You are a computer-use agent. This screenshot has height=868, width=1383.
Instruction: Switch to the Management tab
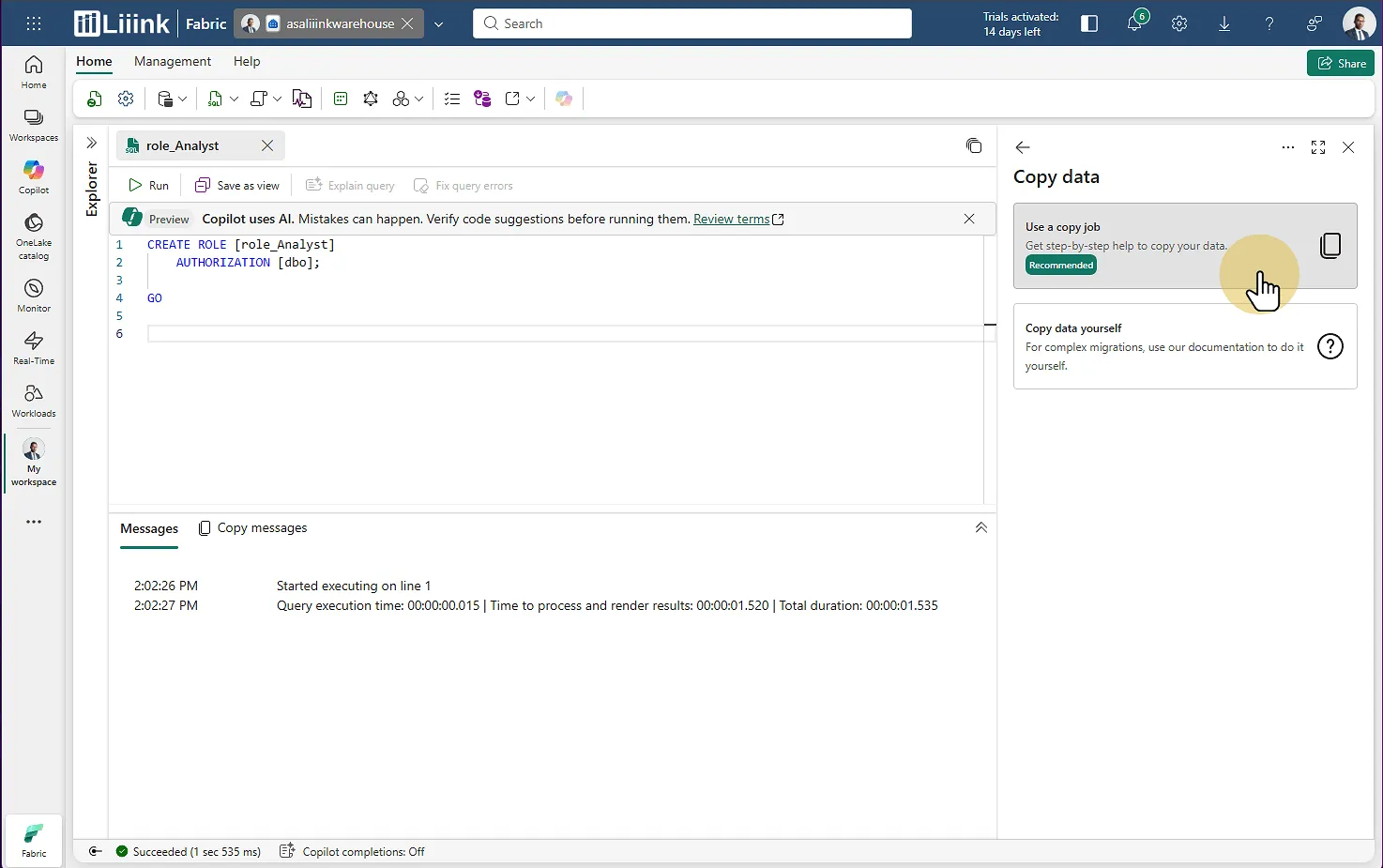[x=173, y=61]
